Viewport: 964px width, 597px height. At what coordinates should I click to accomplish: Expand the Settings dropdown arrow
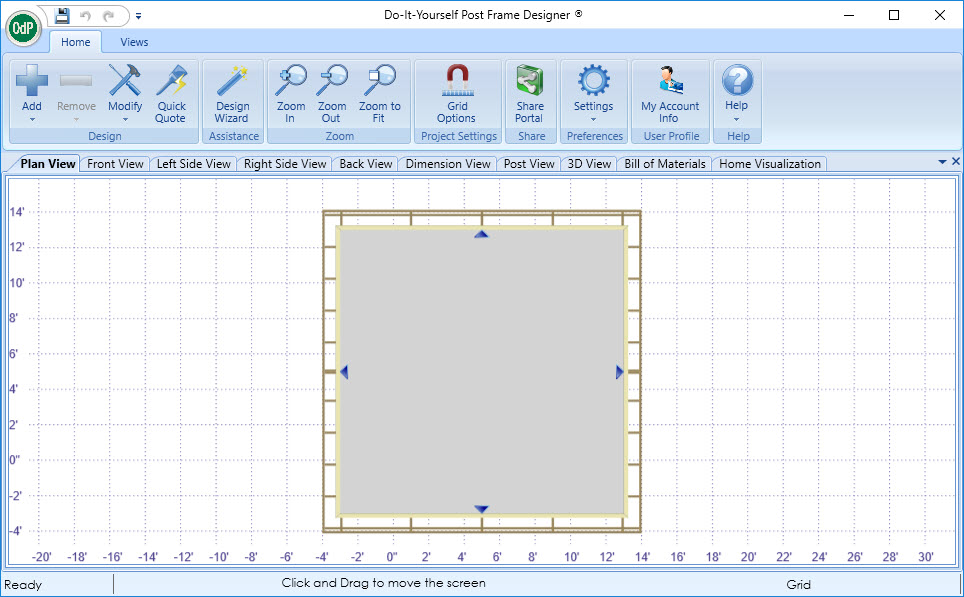click(x=593, y=120)
